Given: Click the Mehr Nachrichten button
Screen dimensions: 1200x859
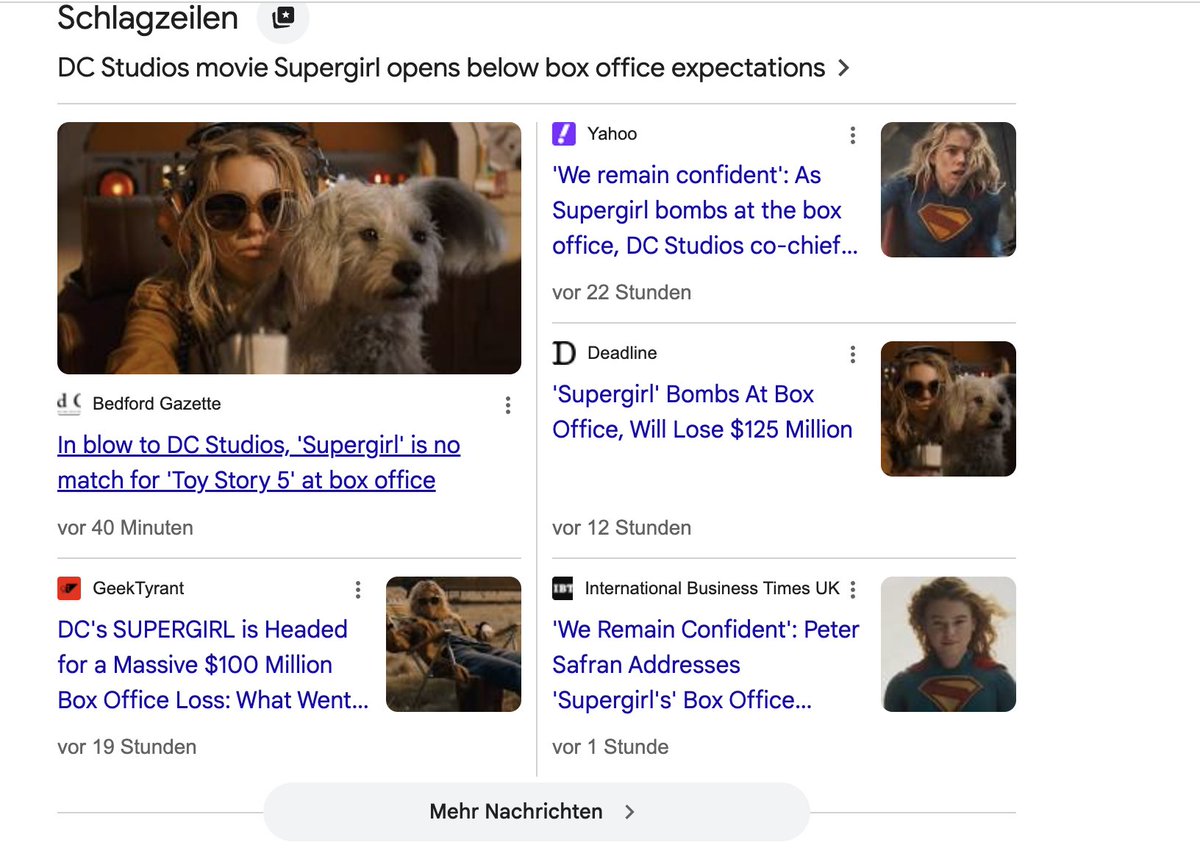Looking at the screenshot, I should (x=536, y=811).
